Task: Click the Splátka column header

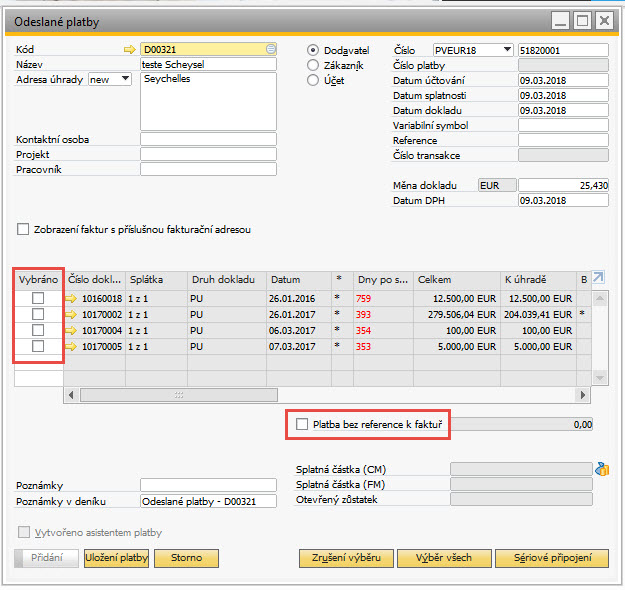Action: [156, 279]
